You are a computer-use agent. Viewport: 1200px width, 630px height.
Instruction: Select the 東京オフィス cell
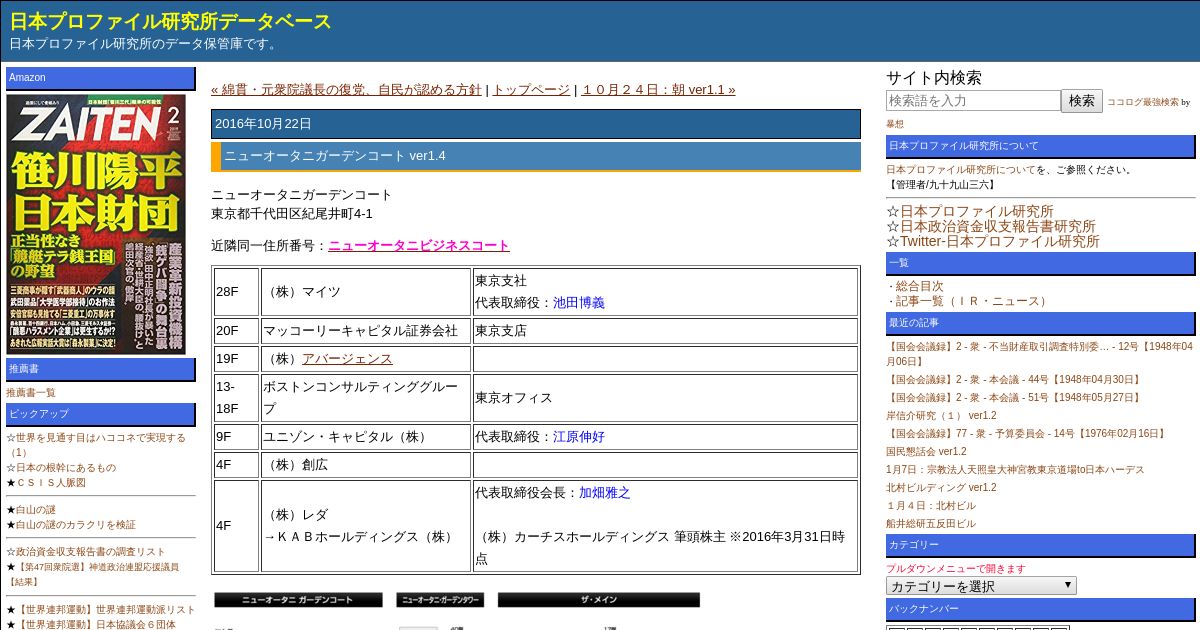pyautogui.click(x=665, y=398)
